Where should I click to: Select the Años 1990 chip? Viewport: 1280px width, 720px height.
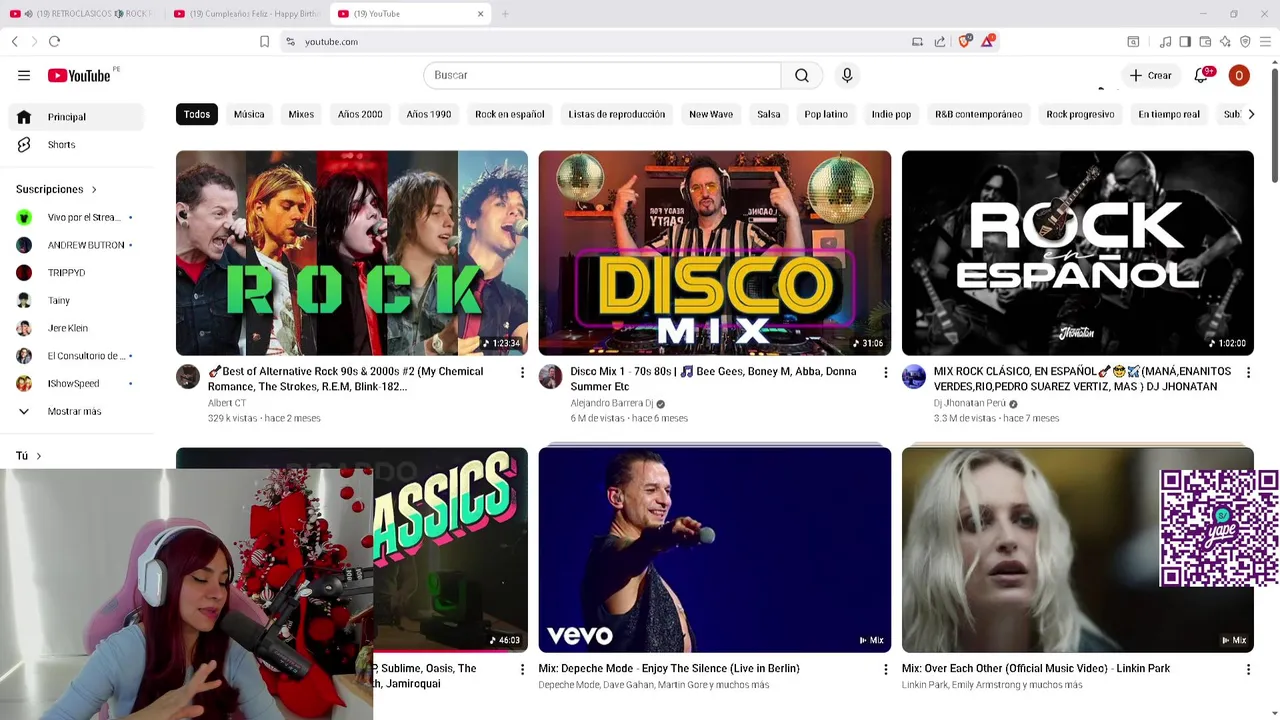(429, 114)
